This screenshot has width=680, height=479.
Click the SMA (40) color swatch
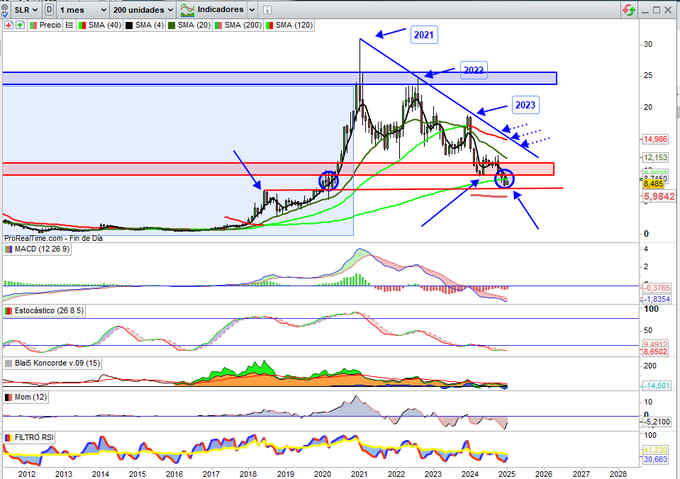(x=82, y=26)
